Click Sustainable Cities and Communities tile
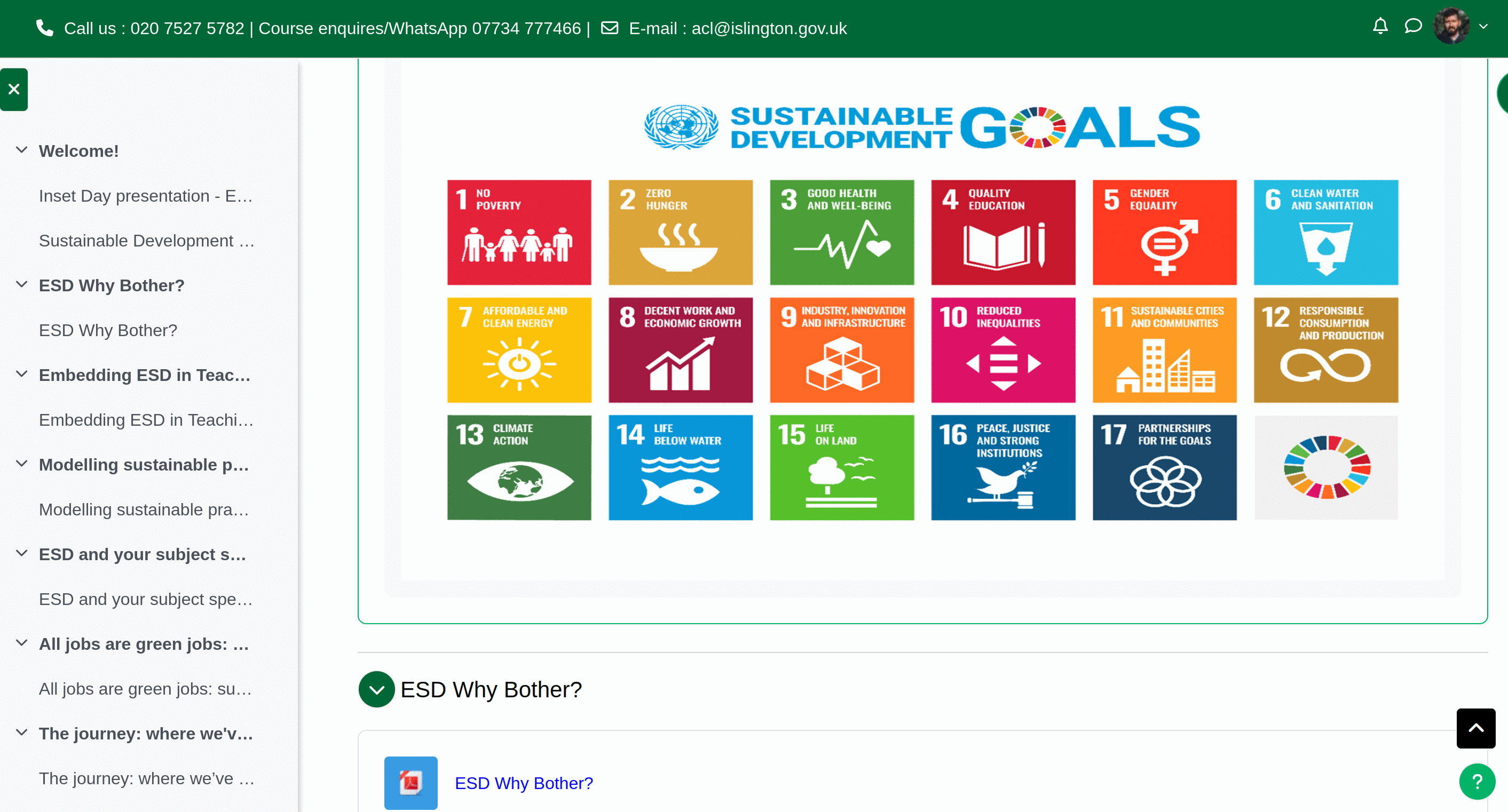 coord(1164,350)
